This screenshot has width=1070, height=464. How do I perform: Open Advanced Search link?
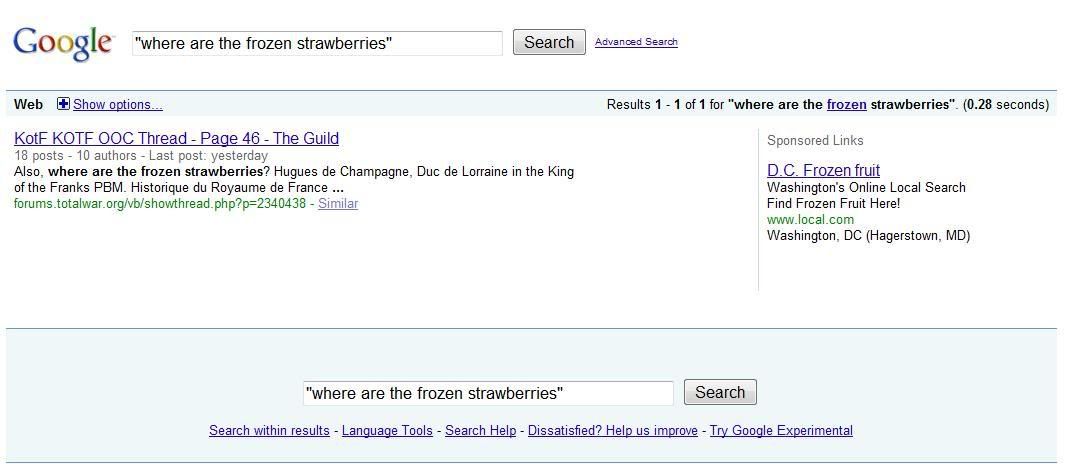pos(636,42)
